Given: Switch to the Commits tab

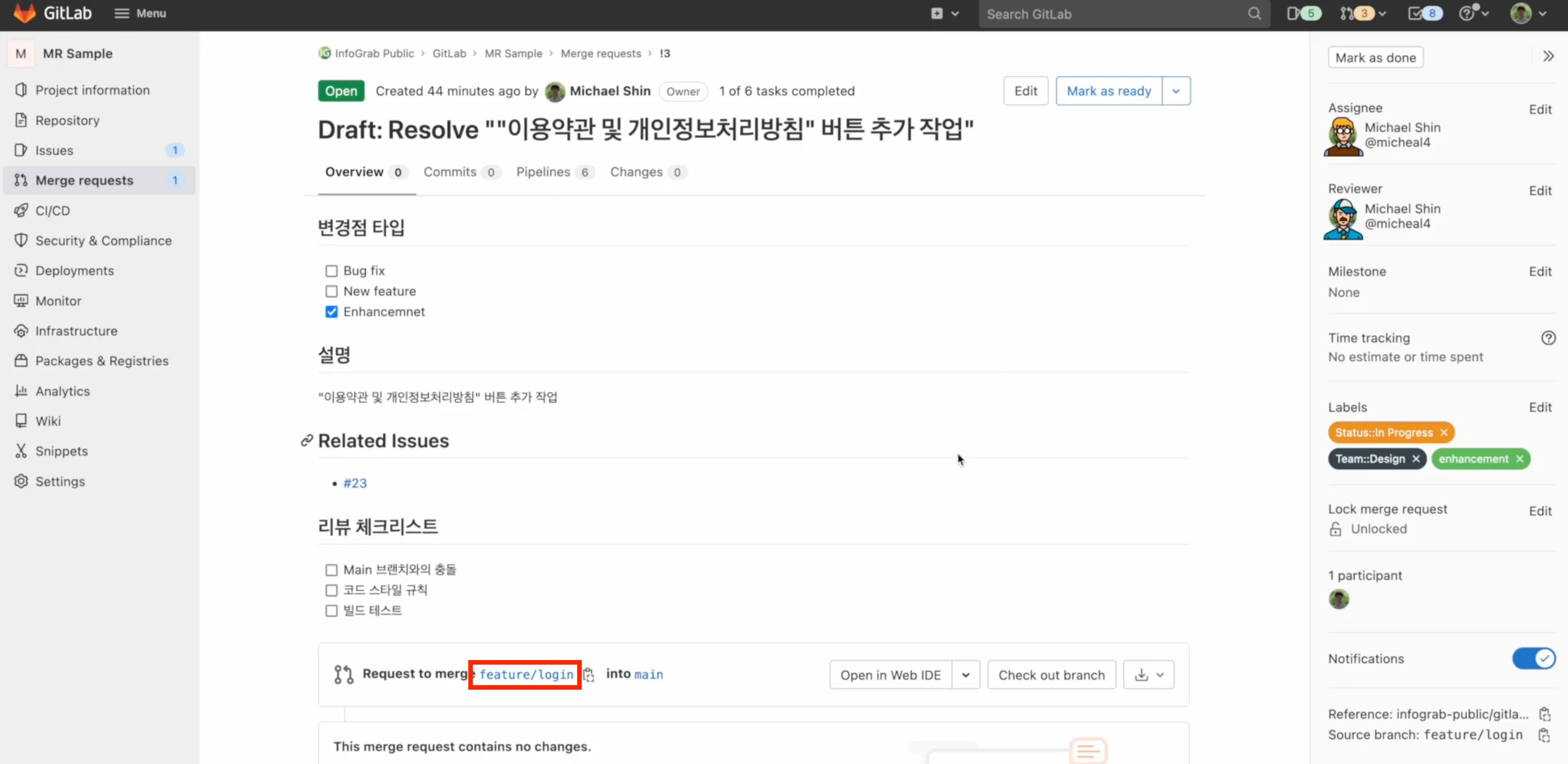Looking at the screenshot, I should (451, 172).
